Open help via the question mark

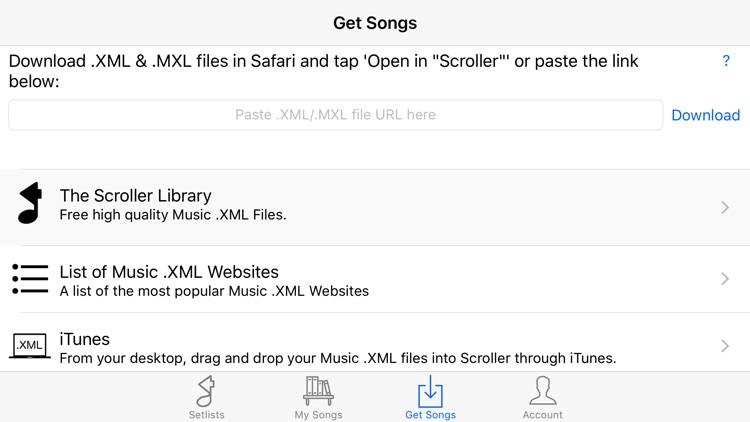pyautogui.click(x=726, y=61)
